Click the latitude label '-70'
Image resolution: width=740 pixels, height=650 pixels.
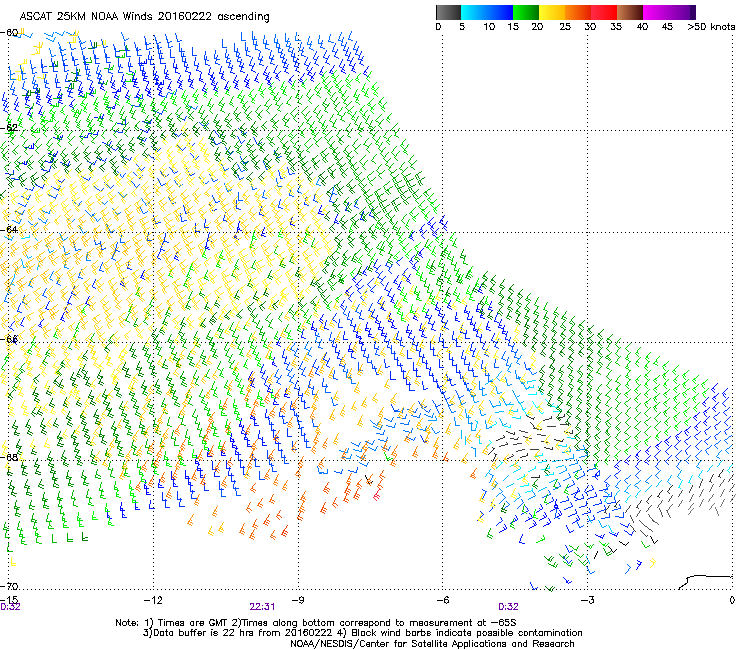click(x=10, y=586)
